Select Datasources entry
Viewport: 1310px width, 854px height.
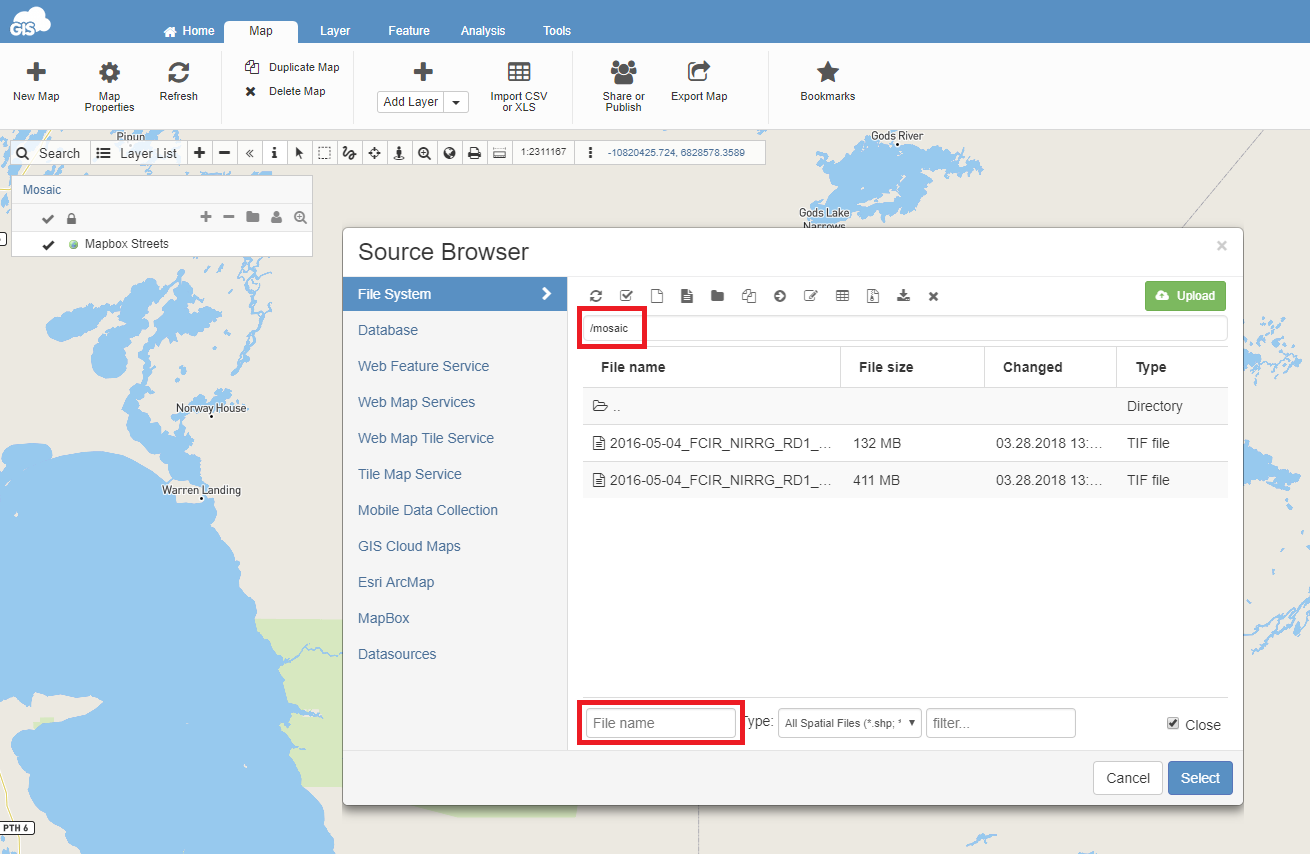pyautogui.click(x=397, y=654)
